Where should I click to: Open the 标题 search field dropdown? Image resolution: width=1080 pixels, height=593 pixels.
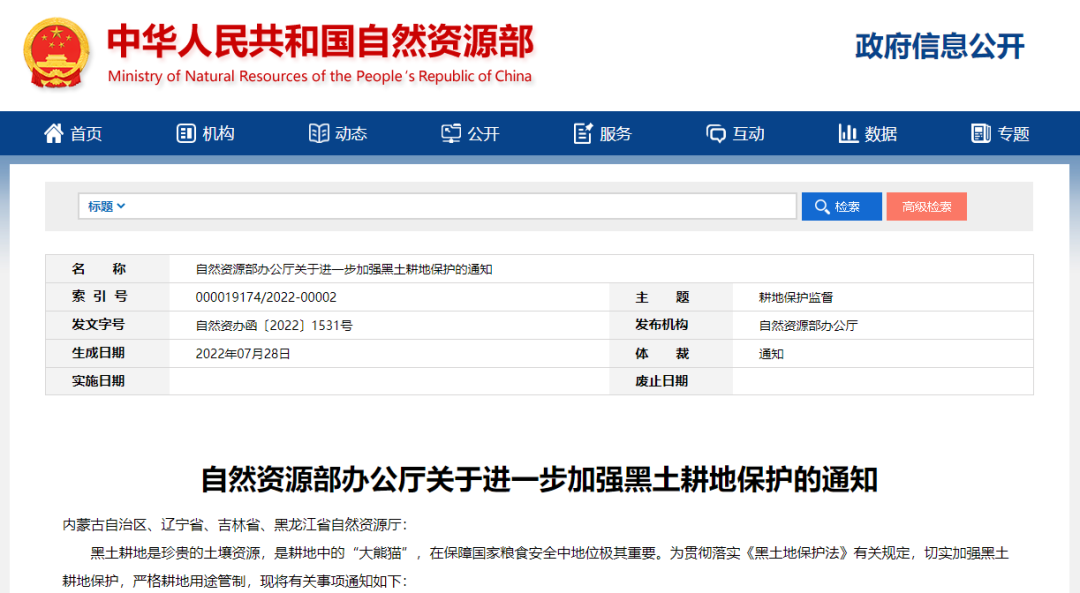tap(102, 206)
